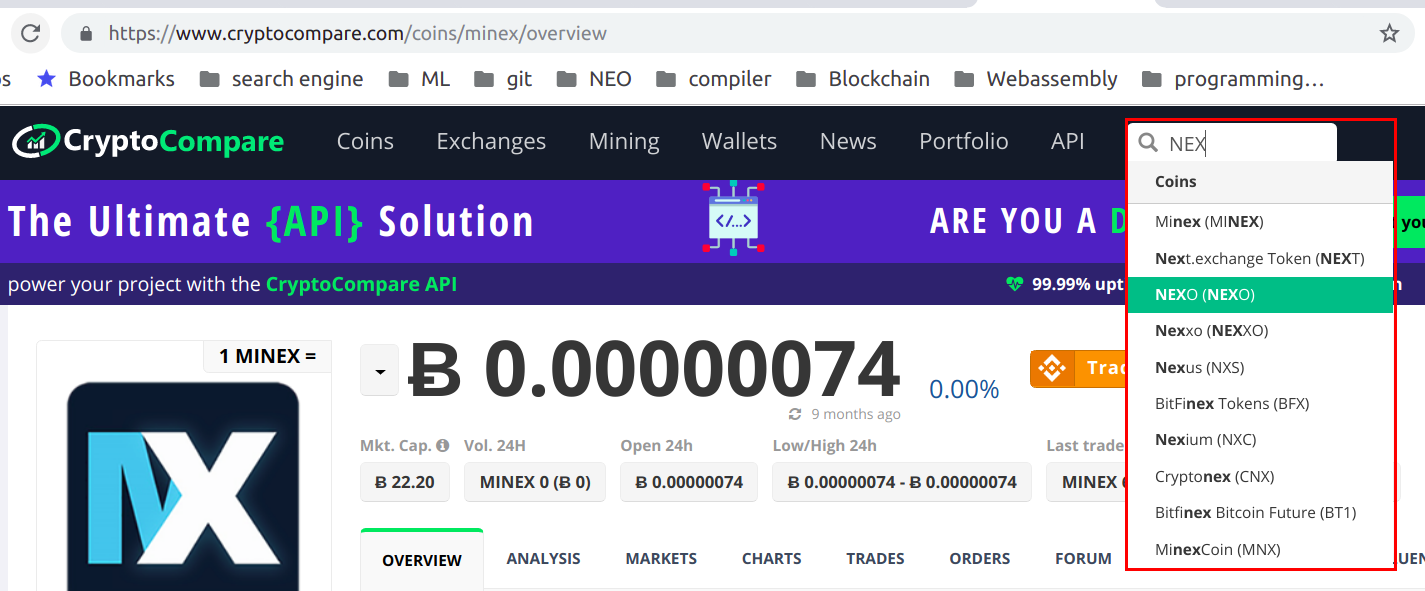Open the Wallets menu

tap(739, 142)
